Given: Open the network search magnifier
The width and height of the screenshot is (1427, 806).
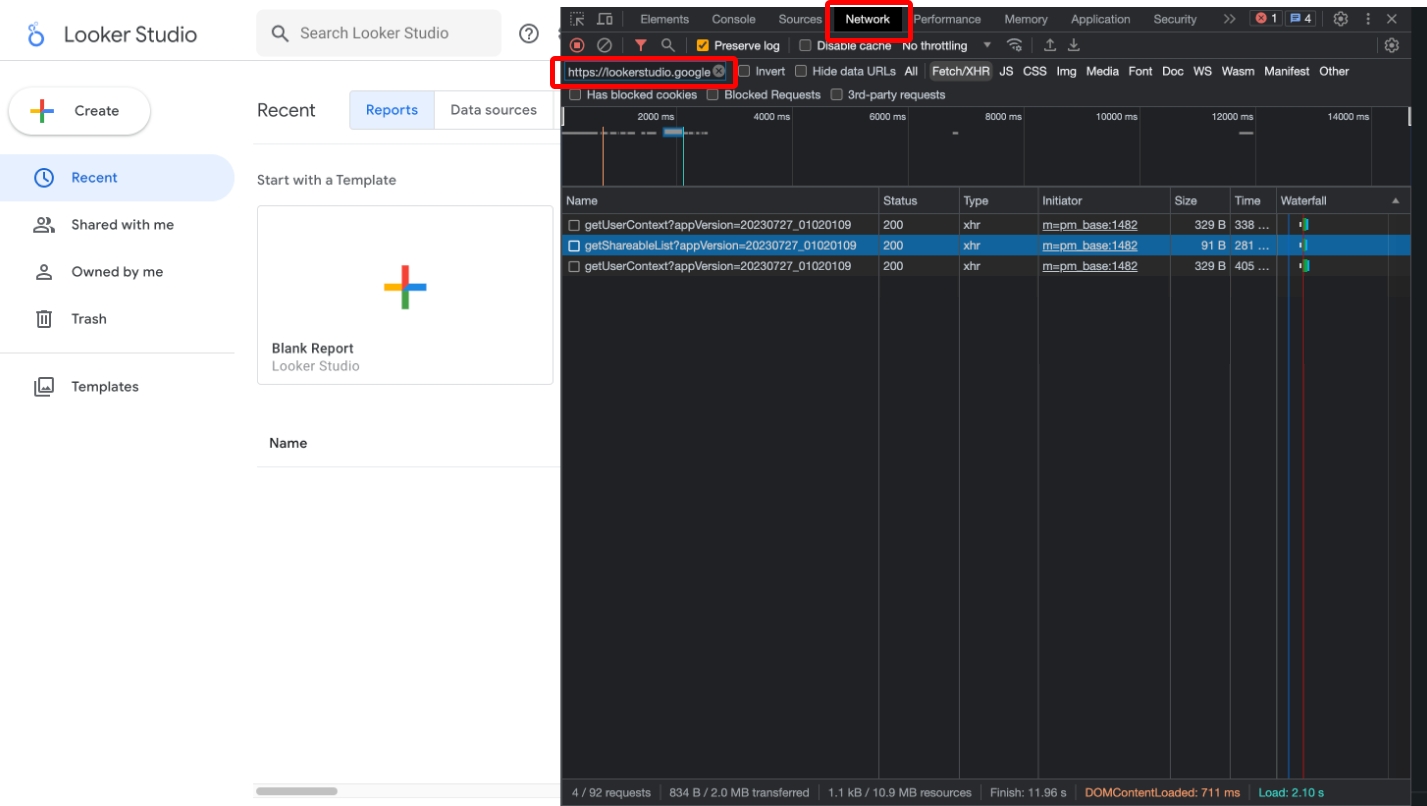Looking at the screenshot, I should (668, 46).
